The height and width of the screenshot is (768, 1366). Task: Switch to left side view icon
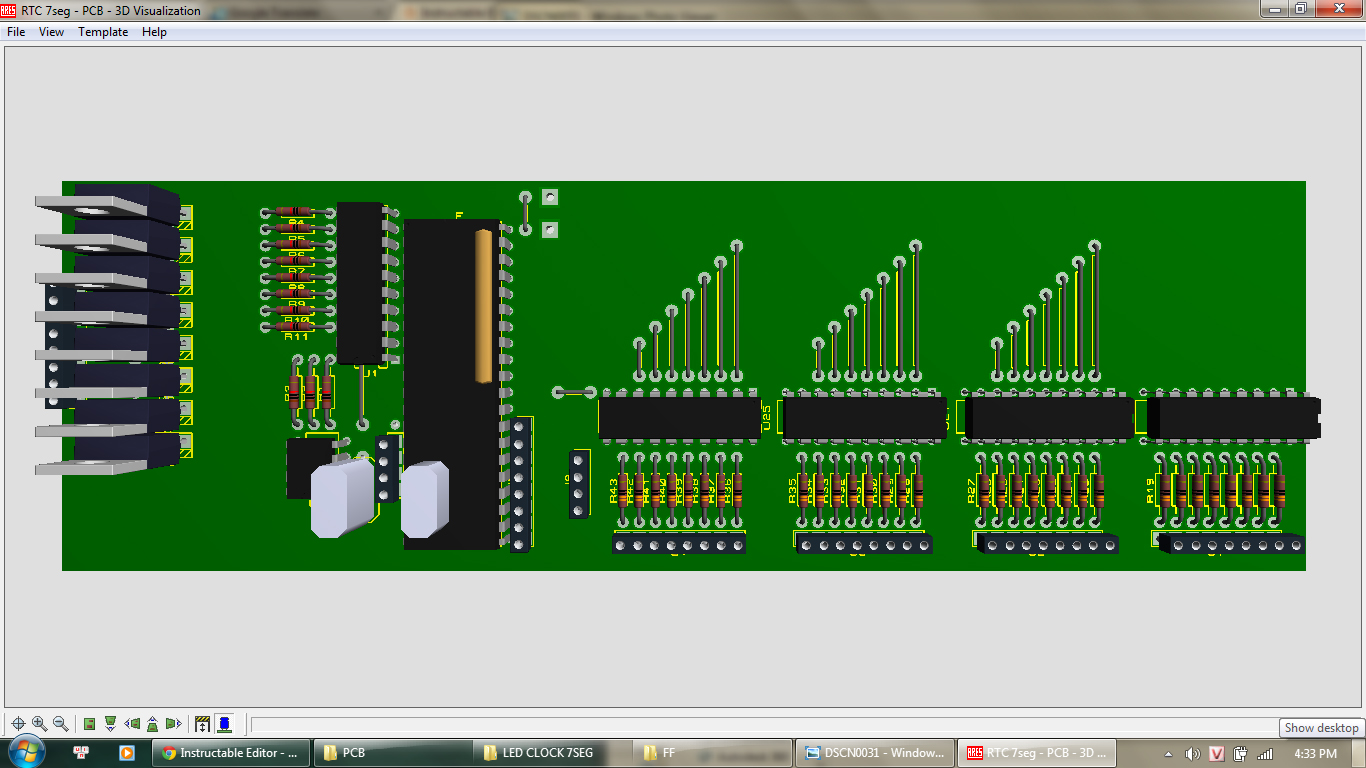point(132,723)
